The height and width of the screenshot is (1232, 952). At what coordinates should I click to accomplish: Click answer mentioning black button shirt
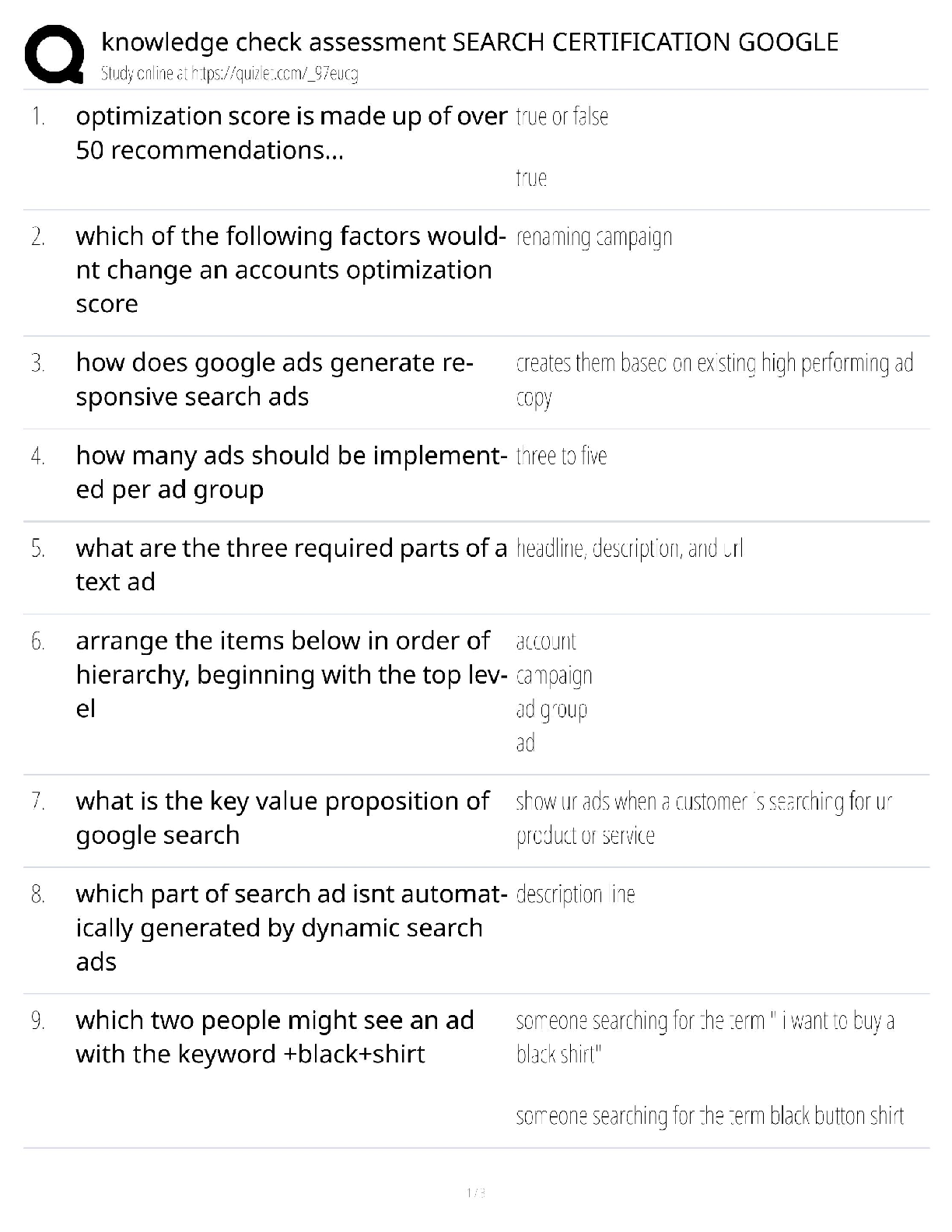pyautogui.click(x=709, y=1117)
